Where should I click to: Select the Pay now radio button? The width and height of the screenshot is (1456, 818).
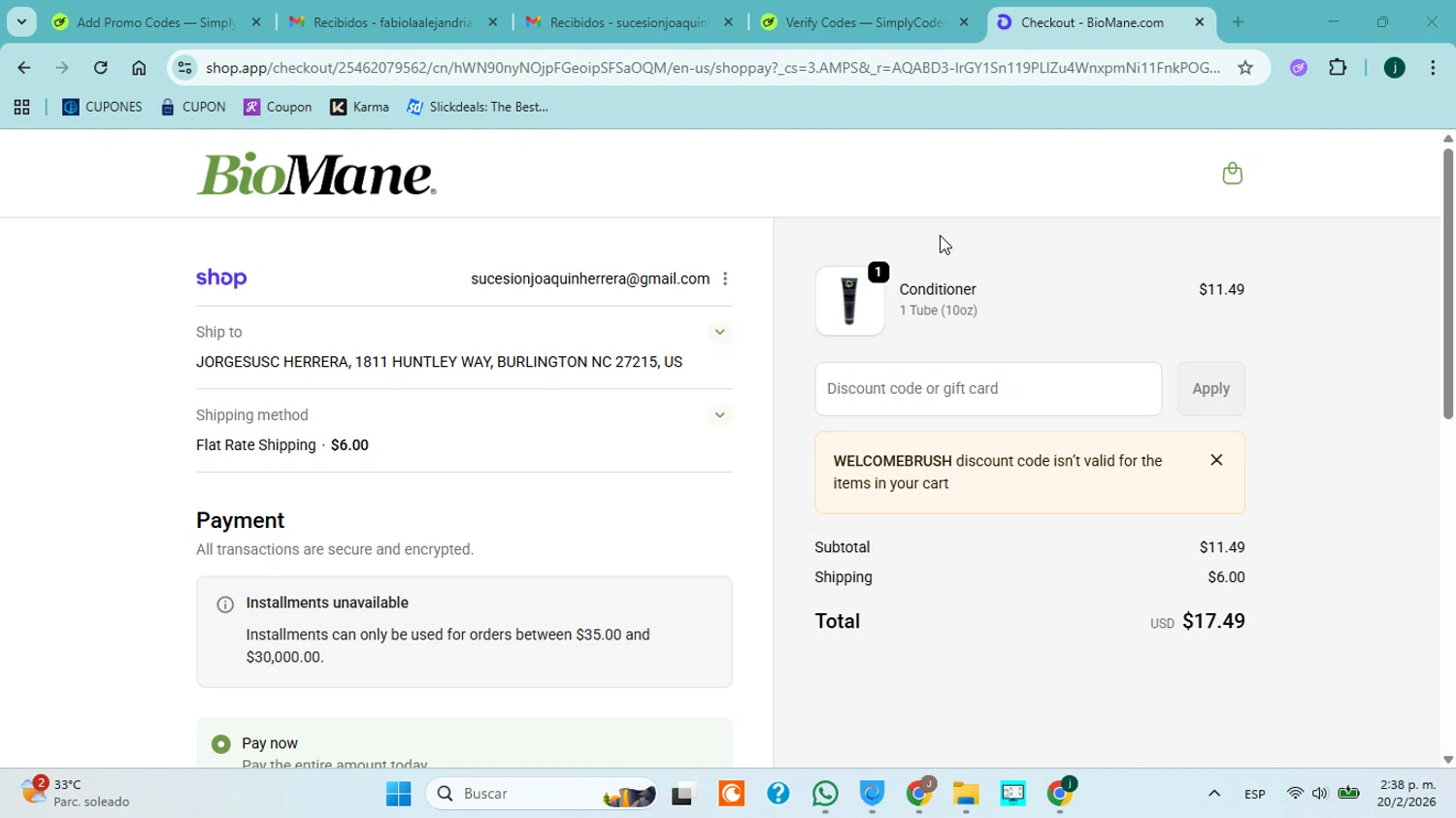[x=221, y=744]
